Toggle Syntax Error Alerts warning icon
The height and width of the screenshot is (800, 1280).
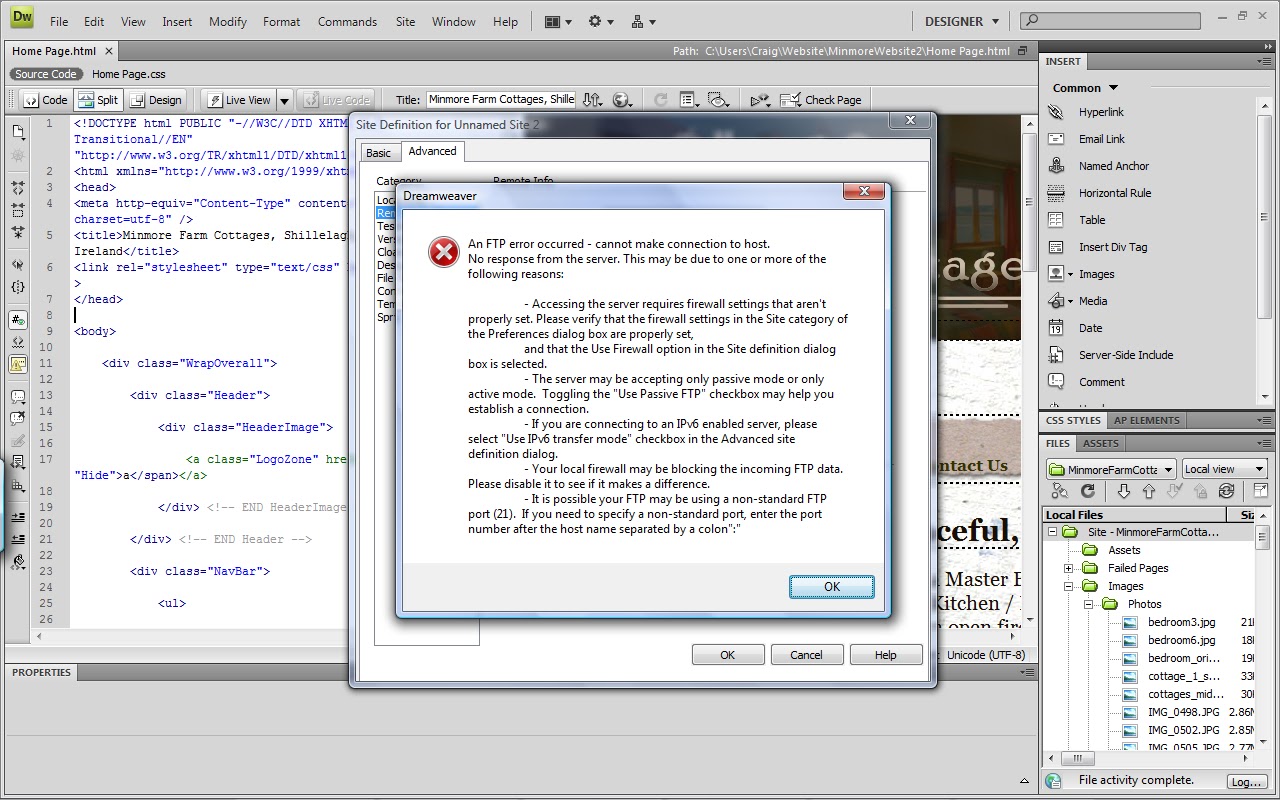(17, 364)
